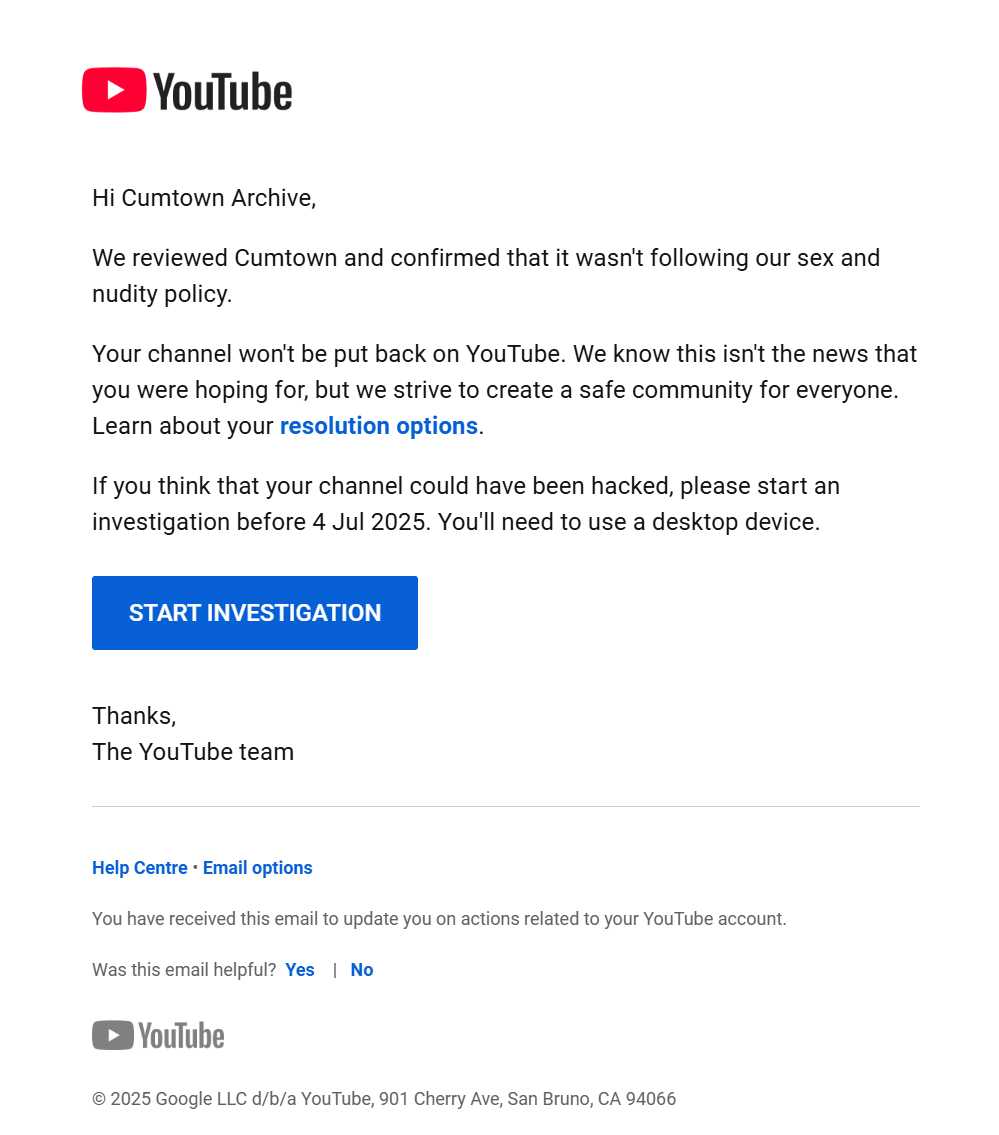Image resolution: width=999 pixels, height=1135 pixels.
Task: Click the dot separator beside Help Centre
Action: [195, 866]
